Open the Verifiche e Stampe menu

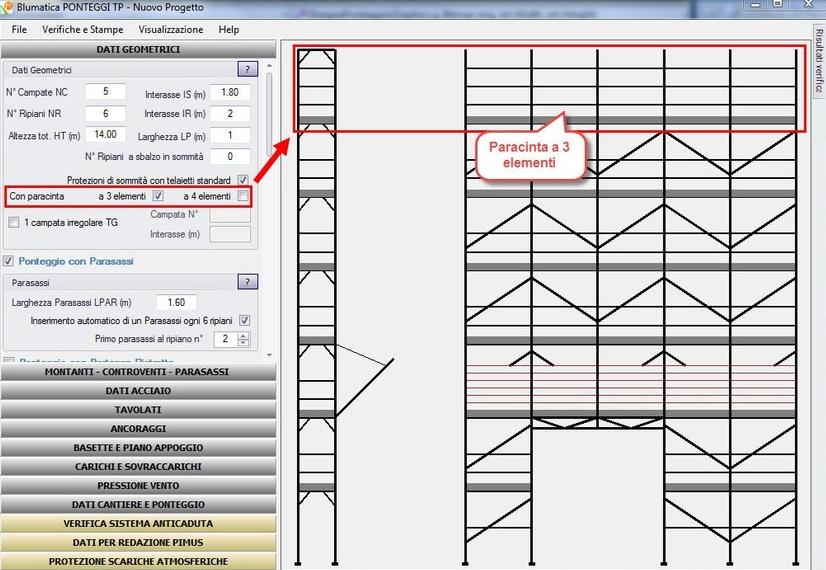(84, 30)
